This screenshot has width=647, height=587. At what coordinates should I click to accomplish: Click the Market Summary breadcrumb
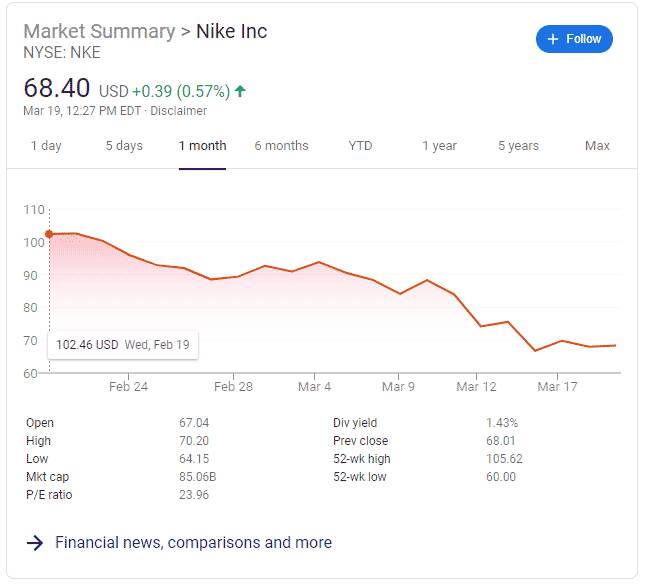click(98, 31)
